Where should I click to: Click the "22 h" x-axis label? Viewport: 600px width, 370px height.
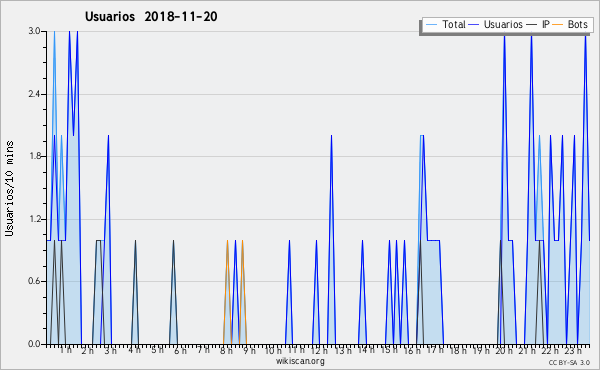[551, 351]
